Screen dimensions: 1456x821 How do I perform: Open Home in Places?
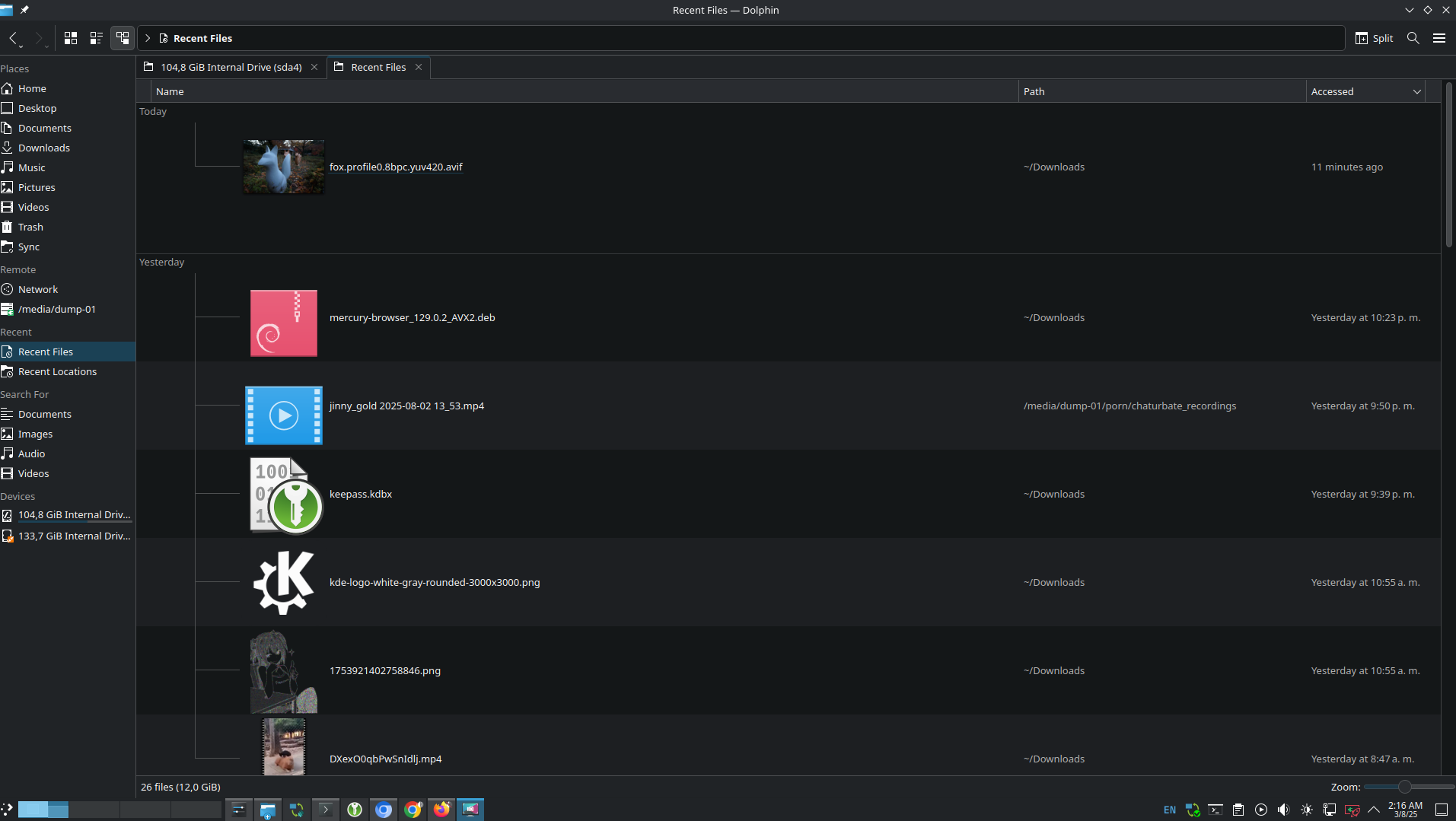click(68, 88)
